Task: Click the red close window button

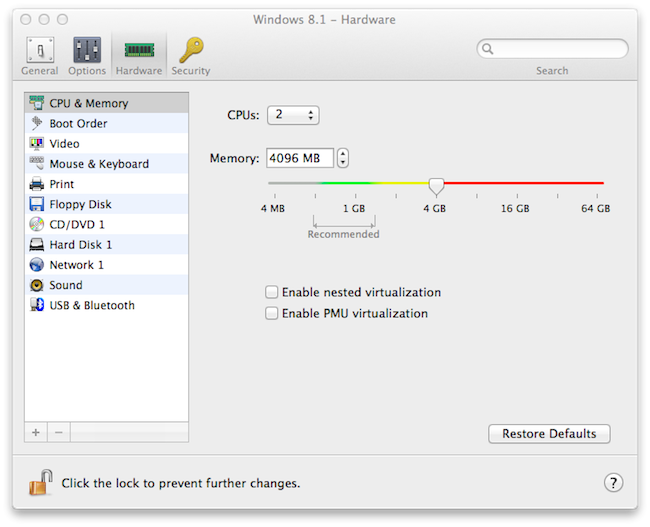Action: pyautogui.click(x=26, y=19)
